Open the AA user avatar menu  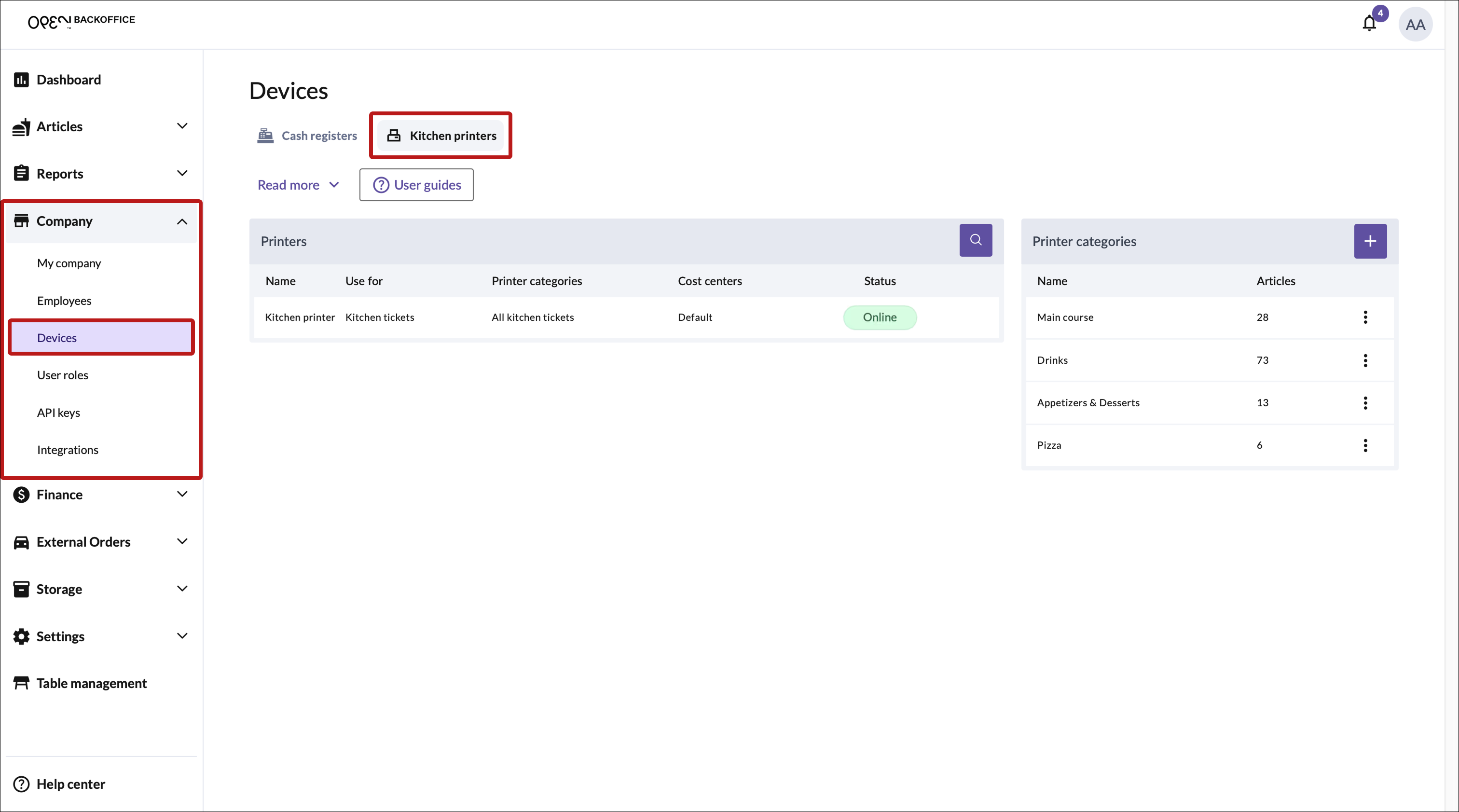pyautogui.click(x=1415, y=24)
